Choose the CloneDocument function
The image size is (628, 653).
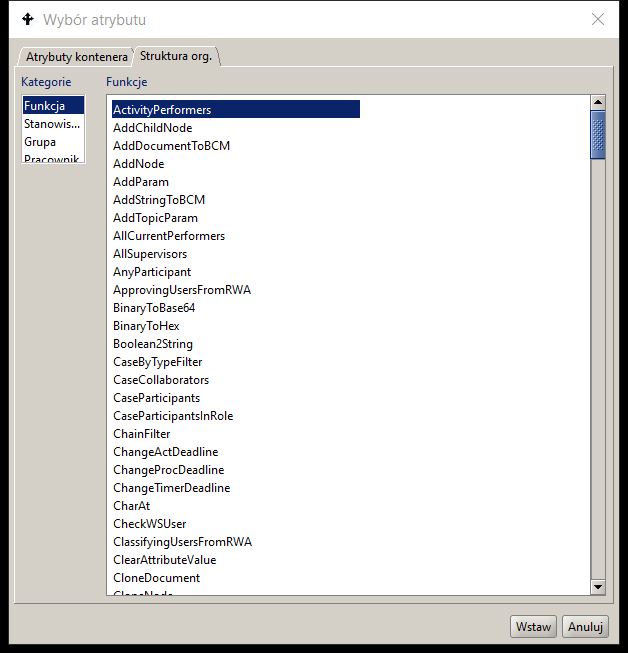pos(156,578)
